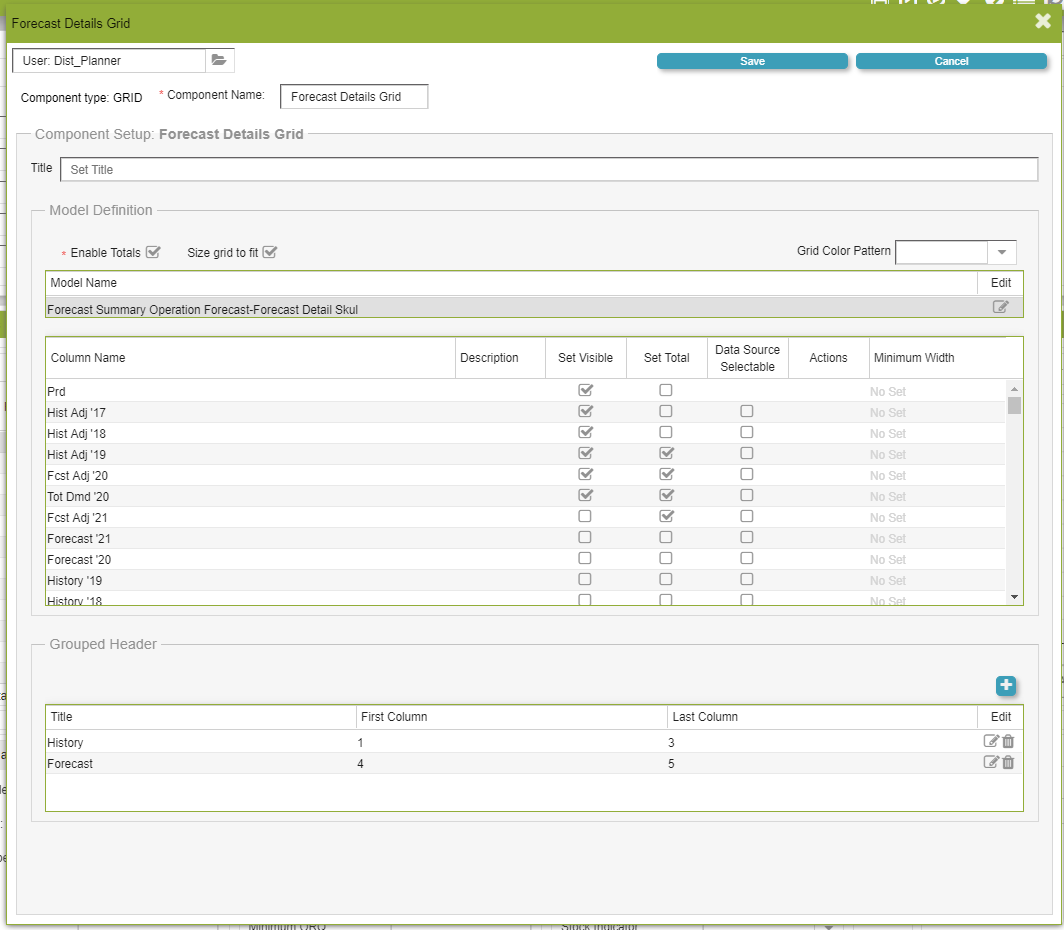Viewport: 1064px width, 930px height.
Task: Add a new grouped header with plus icon
Action: pos(1006,686)
